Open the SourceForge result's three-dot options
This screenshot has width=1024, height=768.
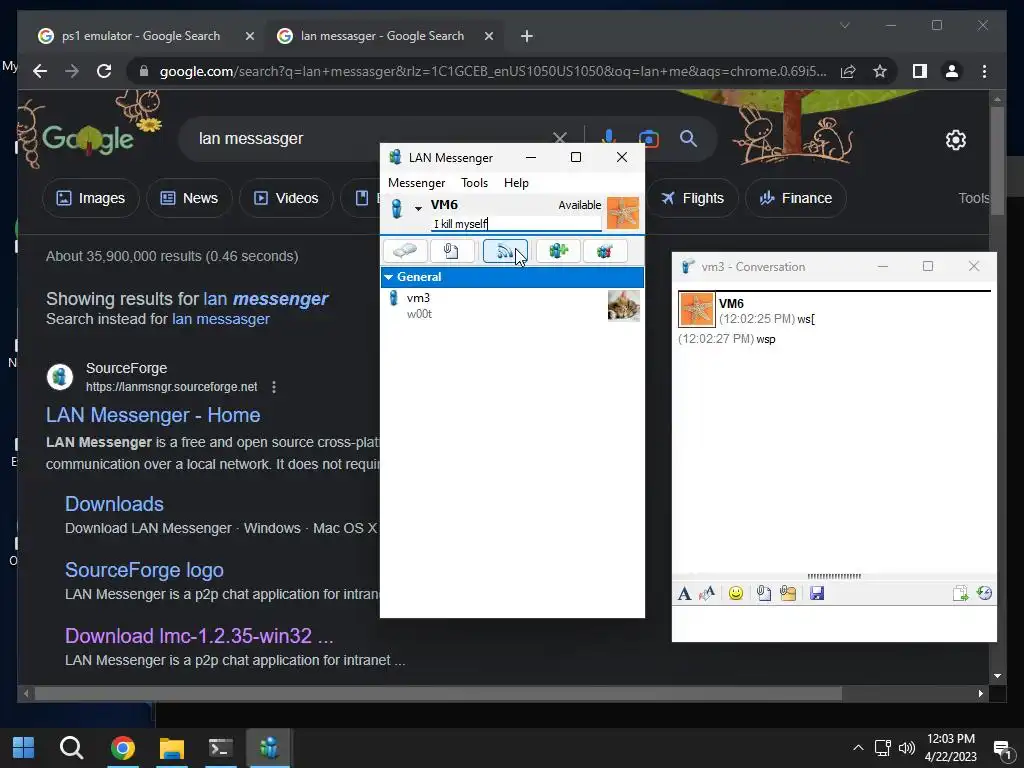(x=274, y=387)
